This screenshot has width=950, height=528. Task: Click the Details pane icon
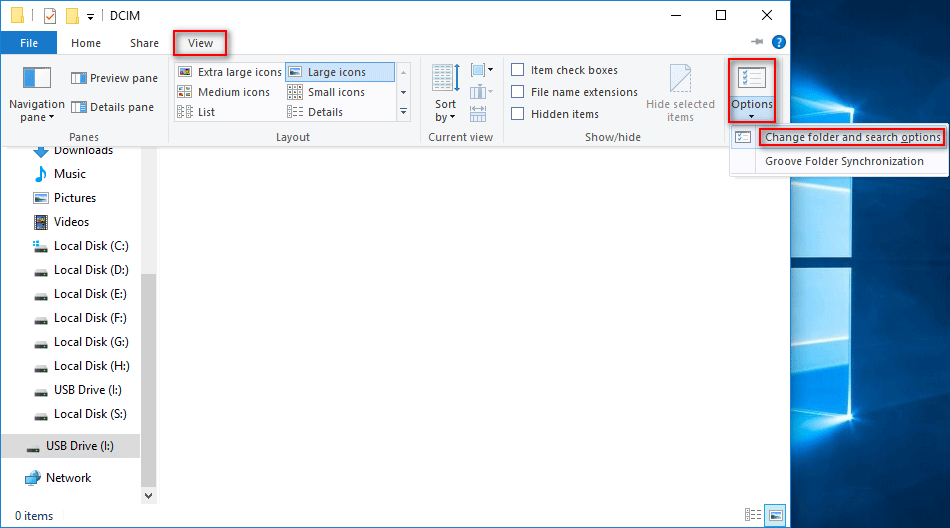point(112,107)
